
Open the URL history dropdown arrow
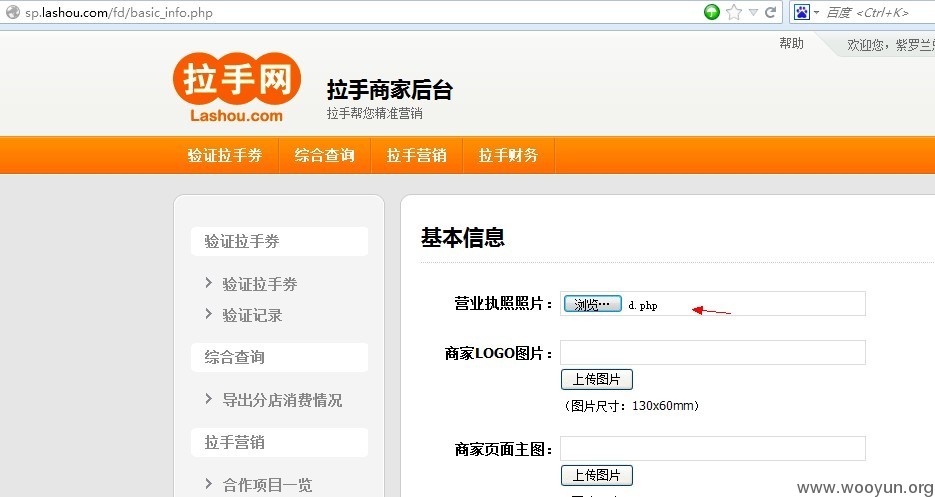coord(753,12)
